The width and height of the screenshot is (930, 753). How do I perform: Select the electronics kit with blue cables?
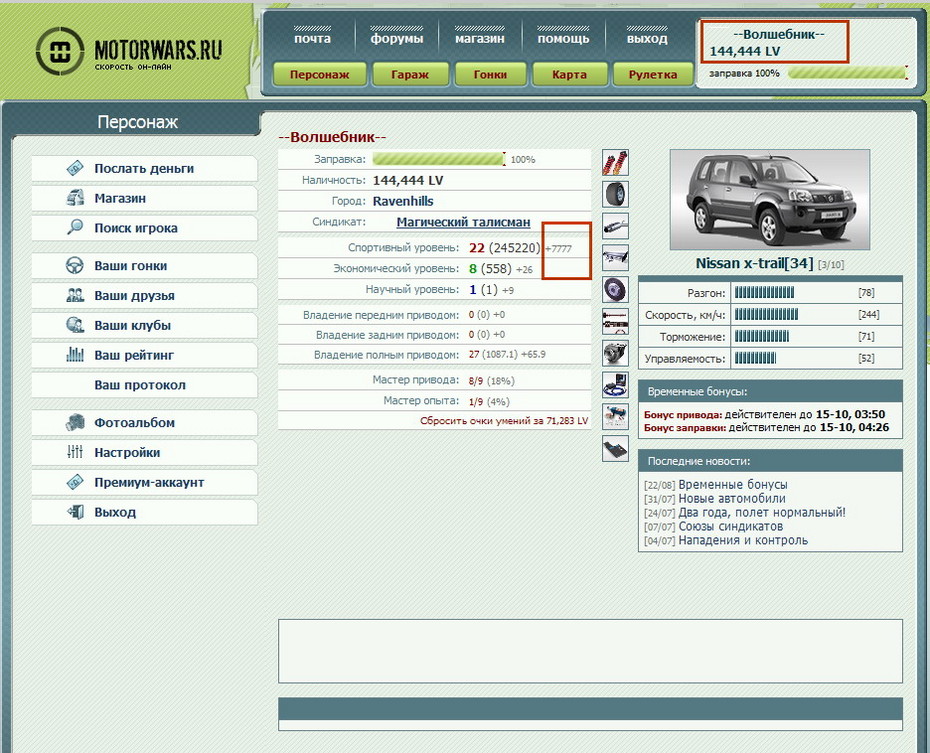615,384
